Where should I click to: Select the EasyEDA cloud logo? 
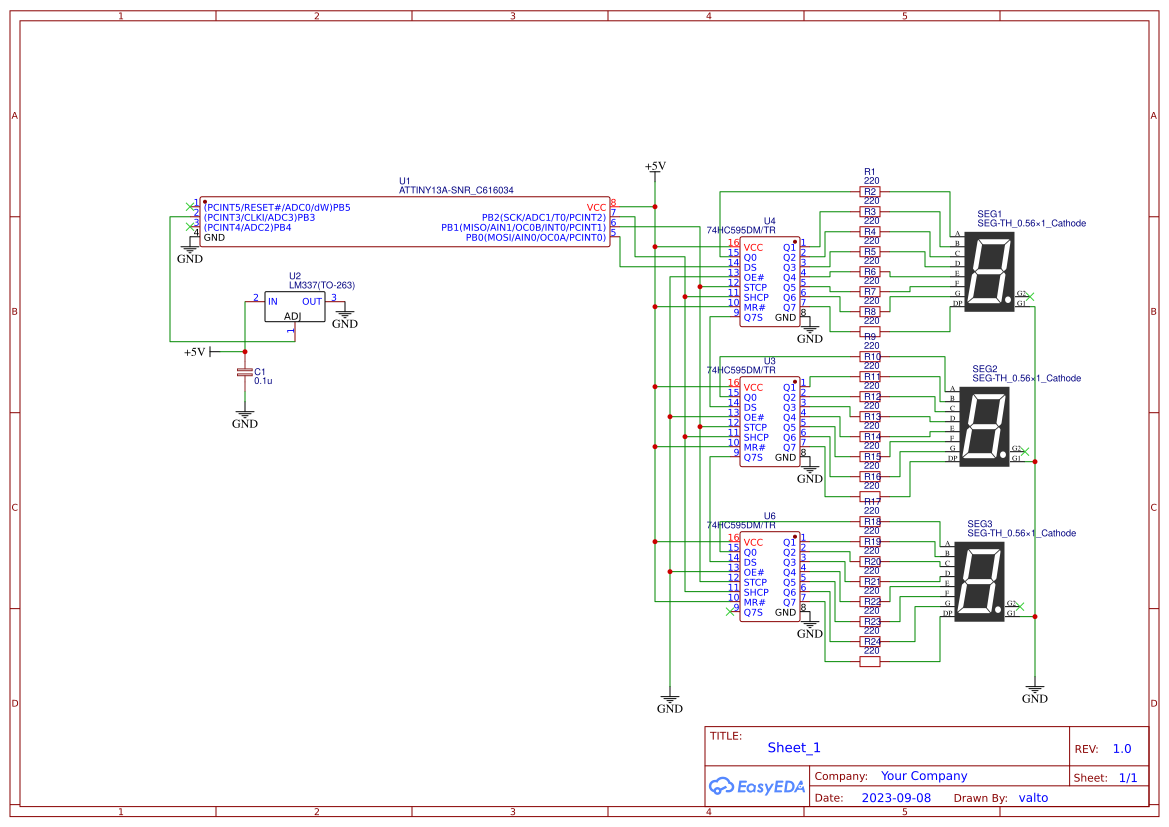coord(758,786)
